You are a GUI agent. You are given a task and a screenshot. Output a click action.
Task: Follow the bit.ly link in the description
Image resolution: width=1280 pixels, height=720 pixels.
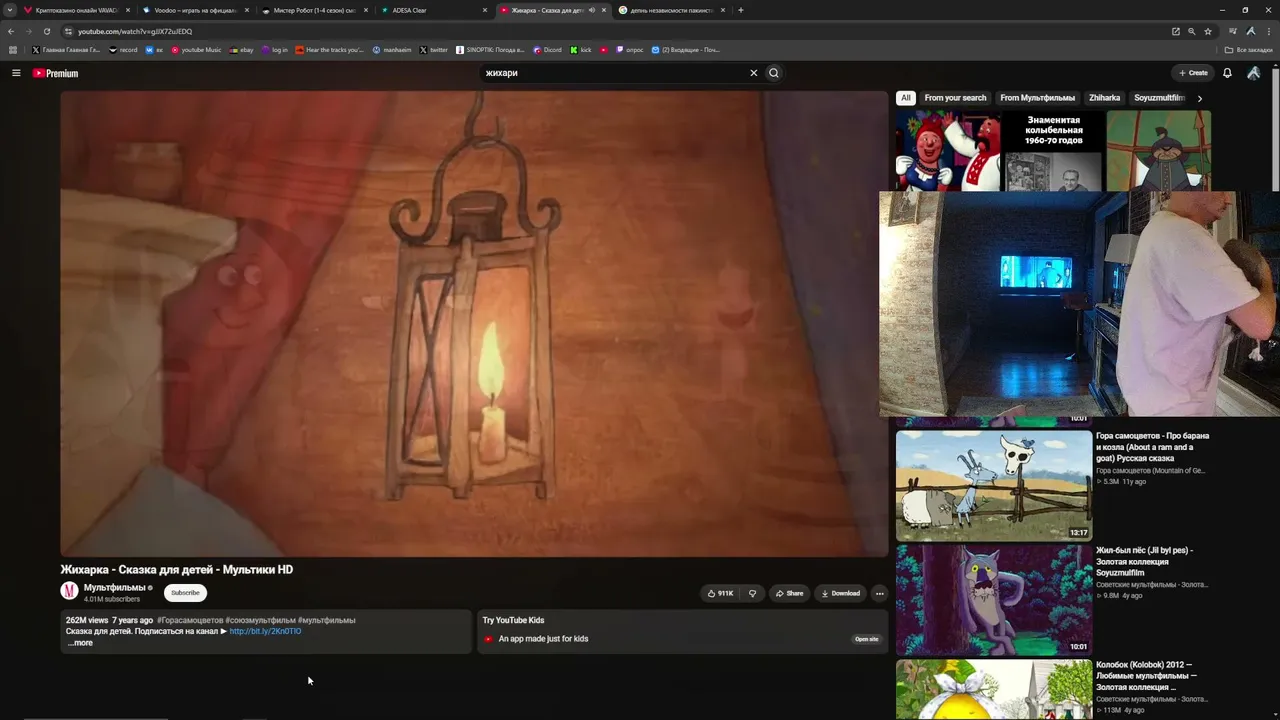pos(265,631)
